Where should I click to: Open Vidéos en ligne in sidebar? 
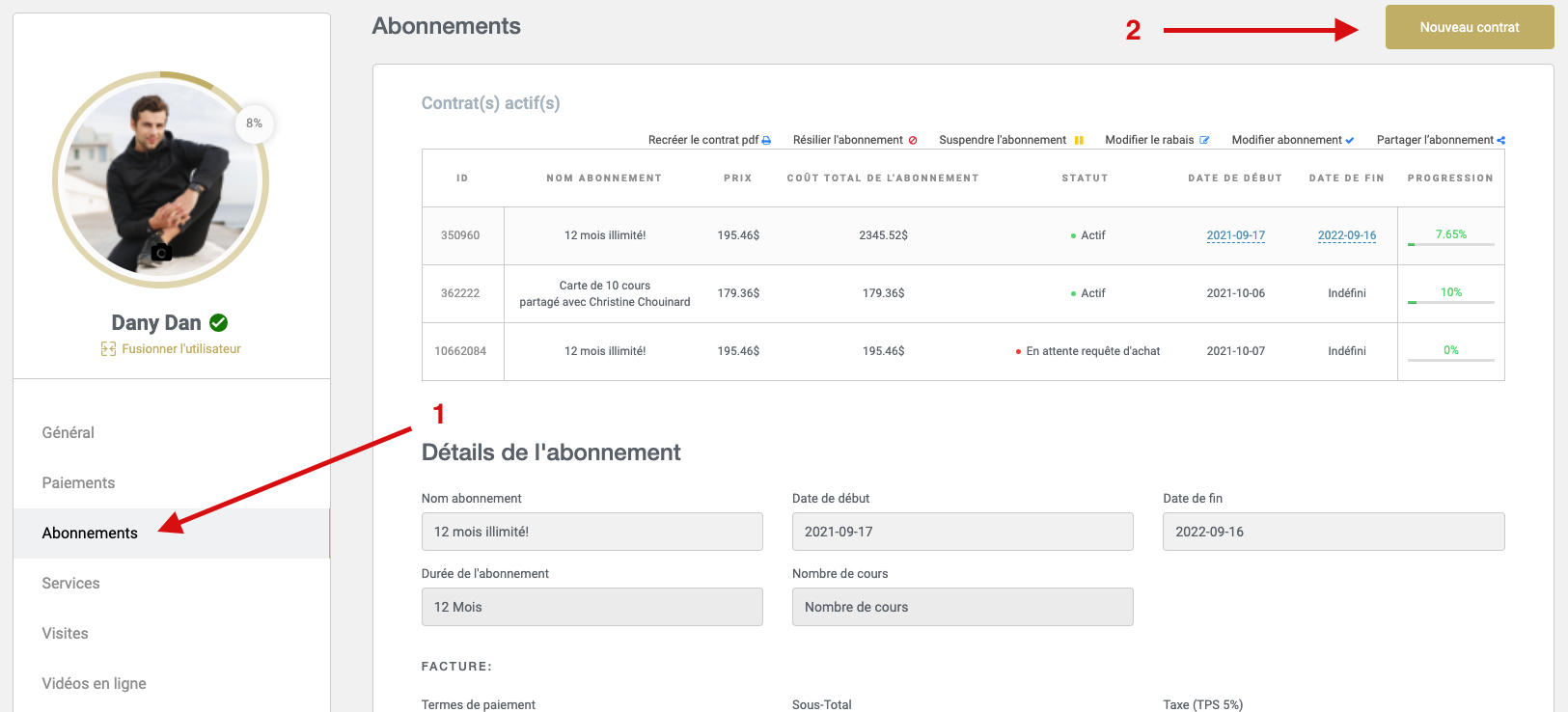[x=94, y=684]
